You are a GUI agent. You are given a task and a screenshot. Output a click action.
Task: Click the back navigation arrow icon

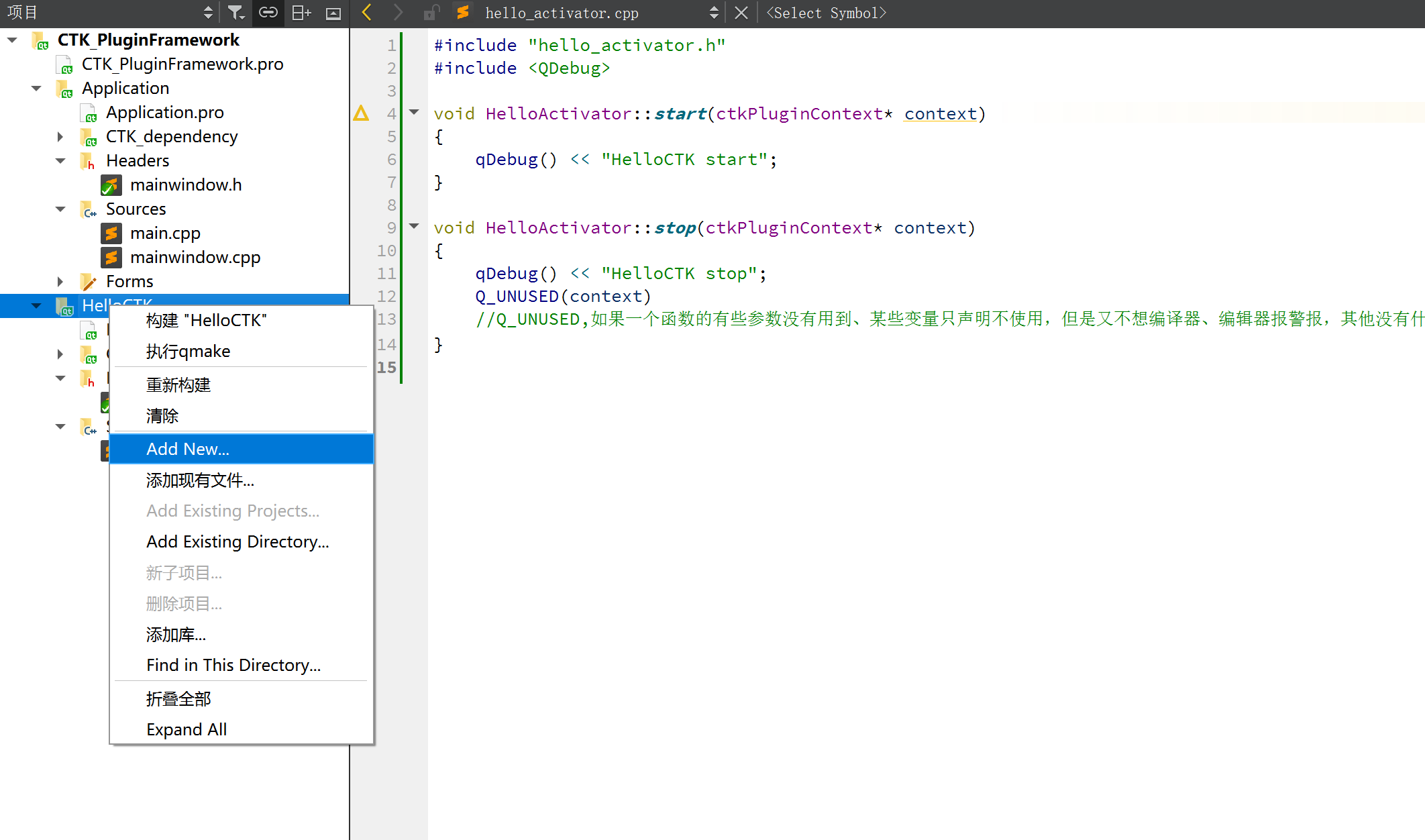tap(365, 12)
